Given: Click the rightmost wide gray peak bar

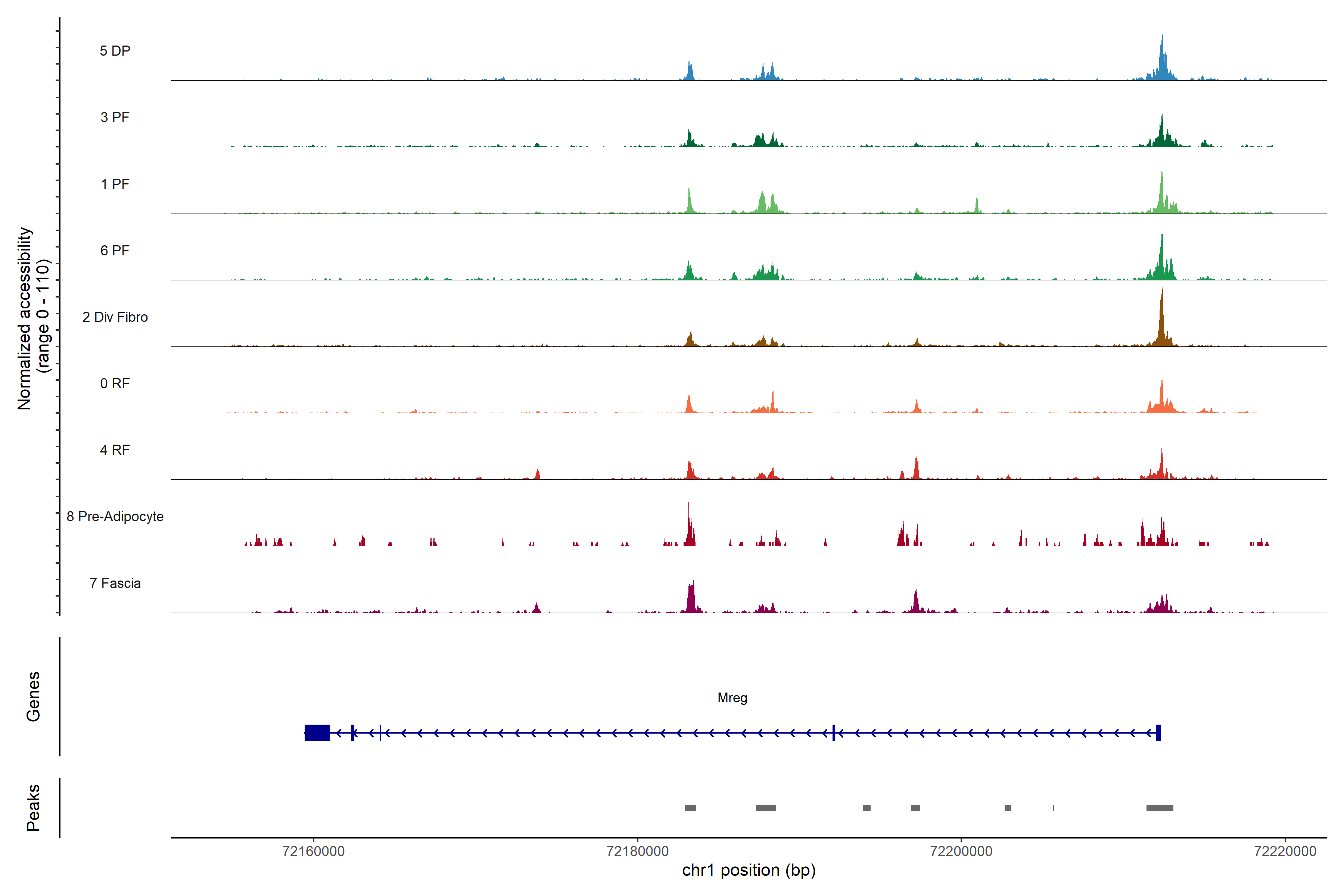Looking at the screenshot, I should (x=1160, y=808).
